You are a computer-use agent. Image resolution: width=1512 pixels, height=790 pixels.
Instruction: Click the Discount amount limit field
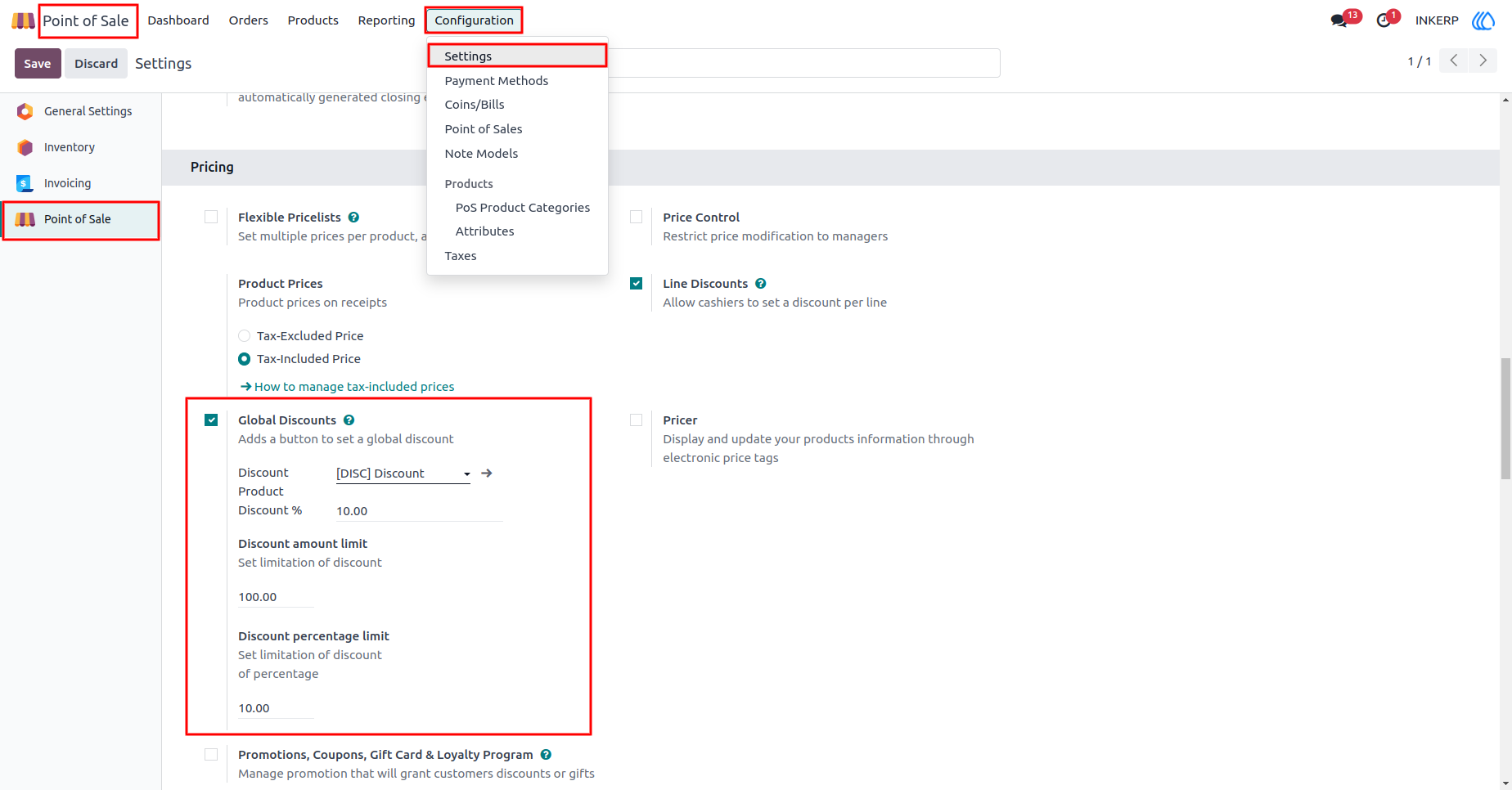(276, 597)
